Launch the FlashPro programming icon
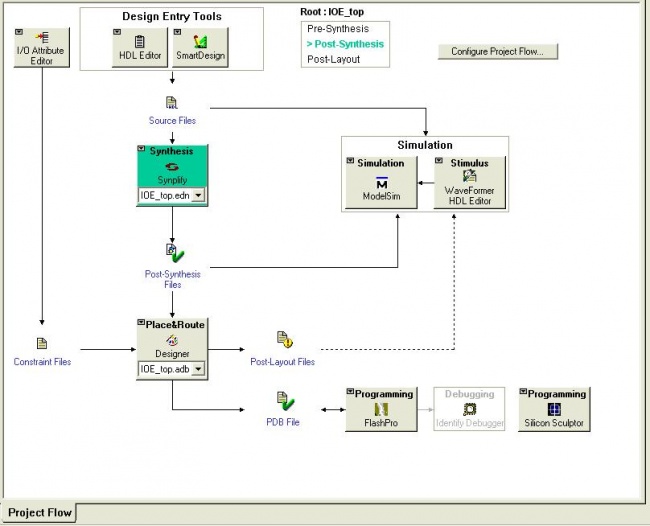The width and height of the screenshot is (650, 526). 381,410
